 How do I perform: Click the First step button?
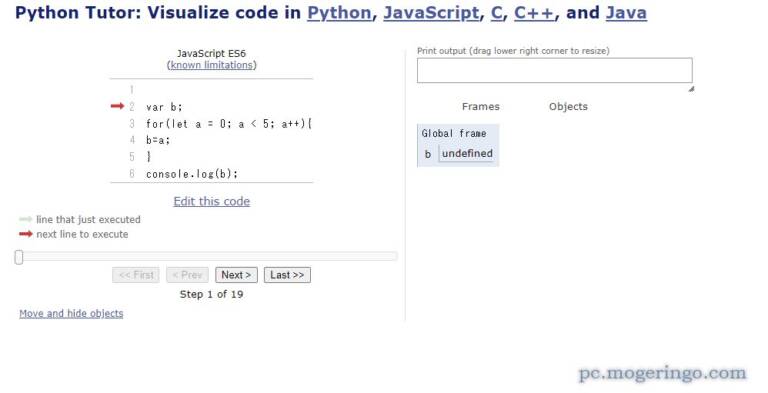[x=136, y=275]
